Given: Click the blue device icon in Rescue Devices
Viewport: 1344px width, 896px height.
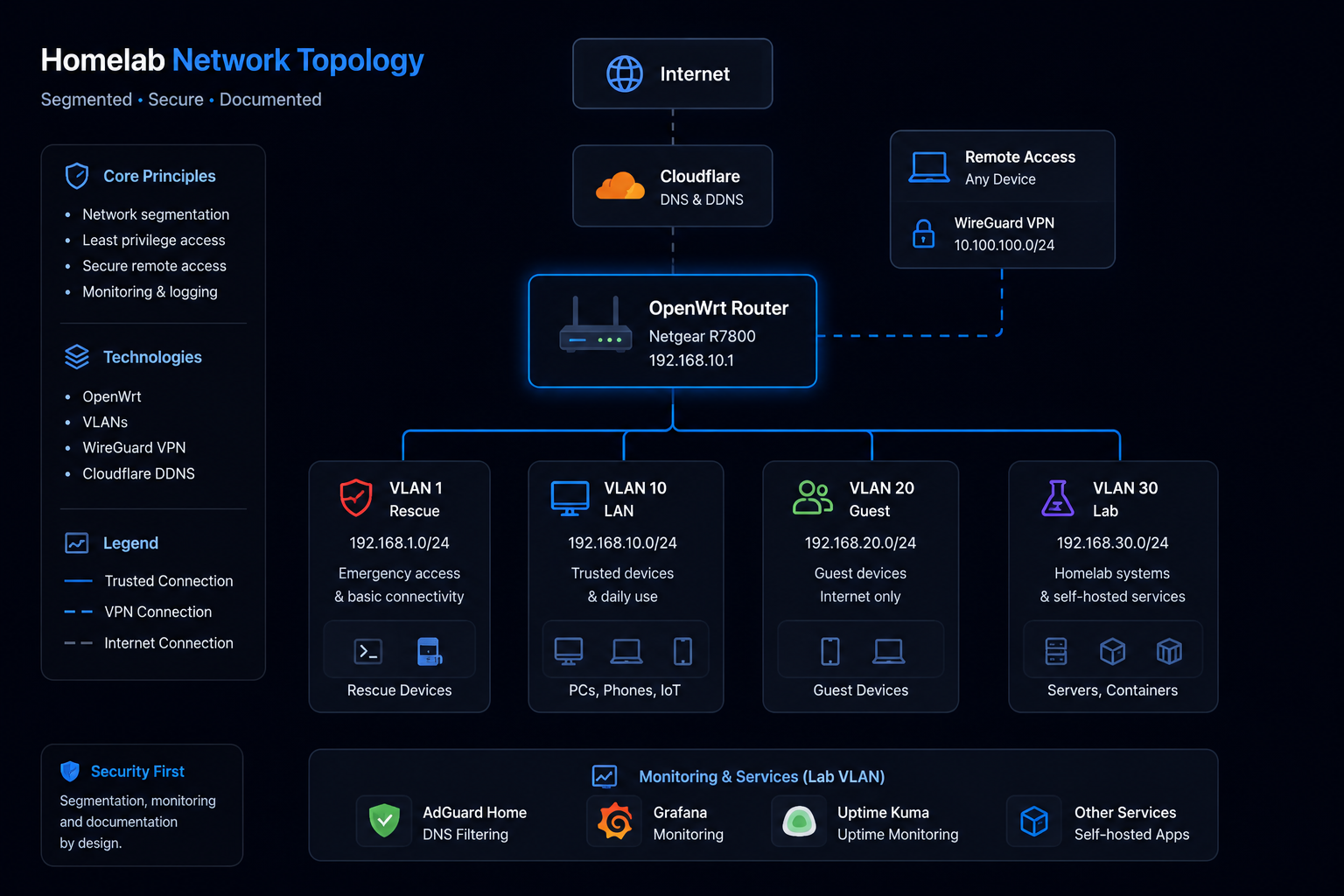Looking at the screenshot, I should coord(429,652).
